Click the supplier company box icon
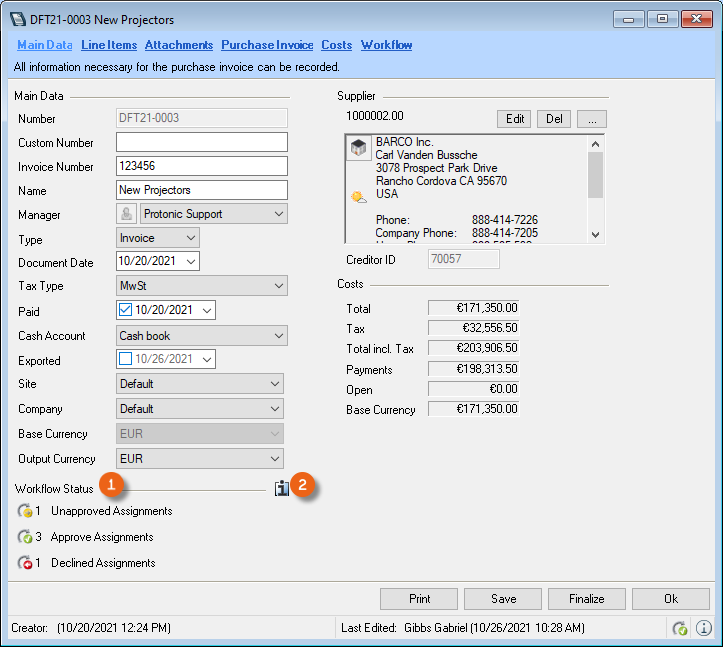 coord(359,149)
